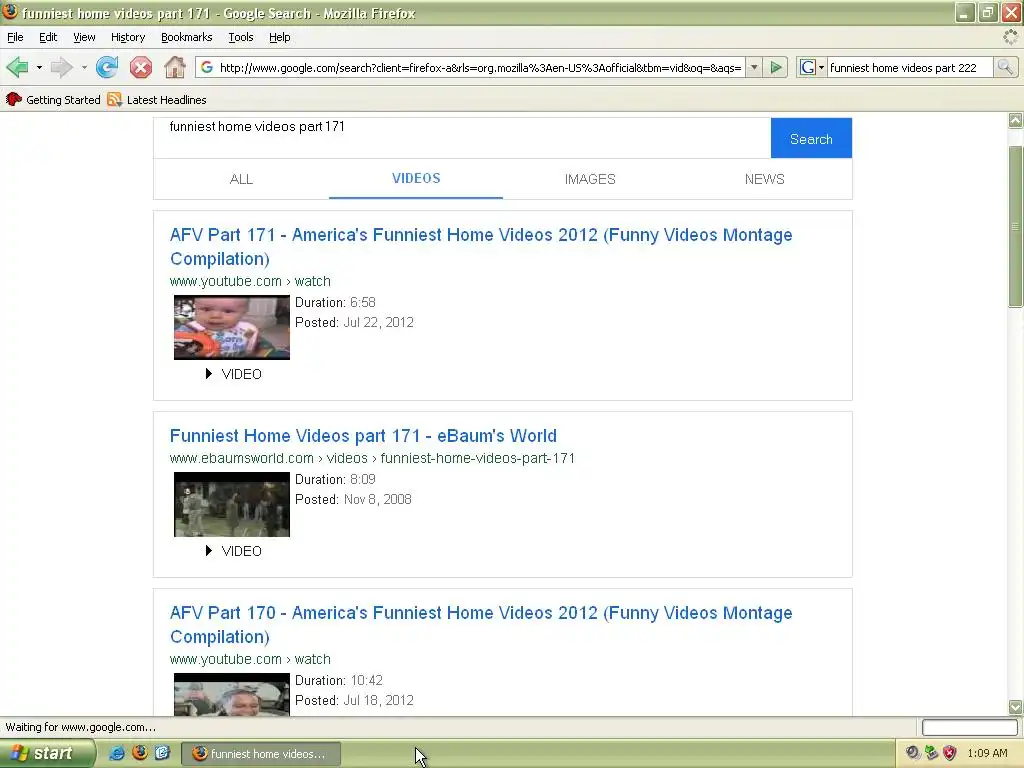Open the Bookmarks menu
This screenshot has height=768, width=1024.
click(187, 37)
